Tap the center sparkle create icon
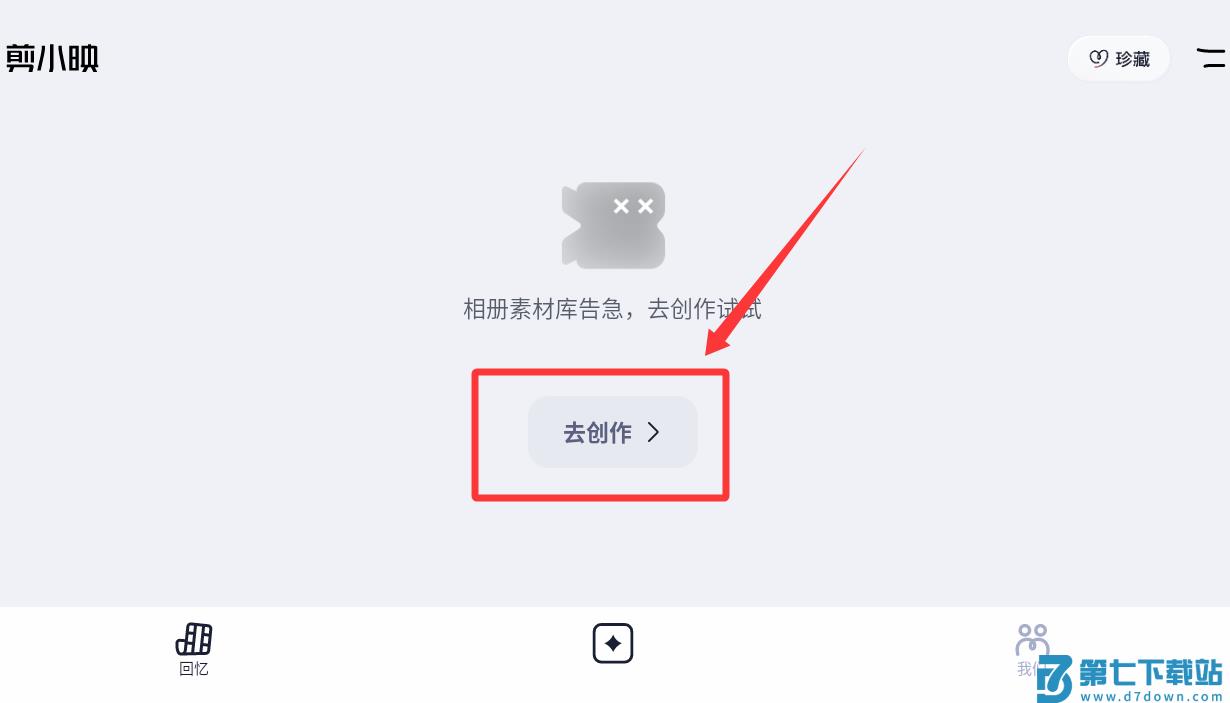The width and height of the screenshot is (1230, 703). 613,644
